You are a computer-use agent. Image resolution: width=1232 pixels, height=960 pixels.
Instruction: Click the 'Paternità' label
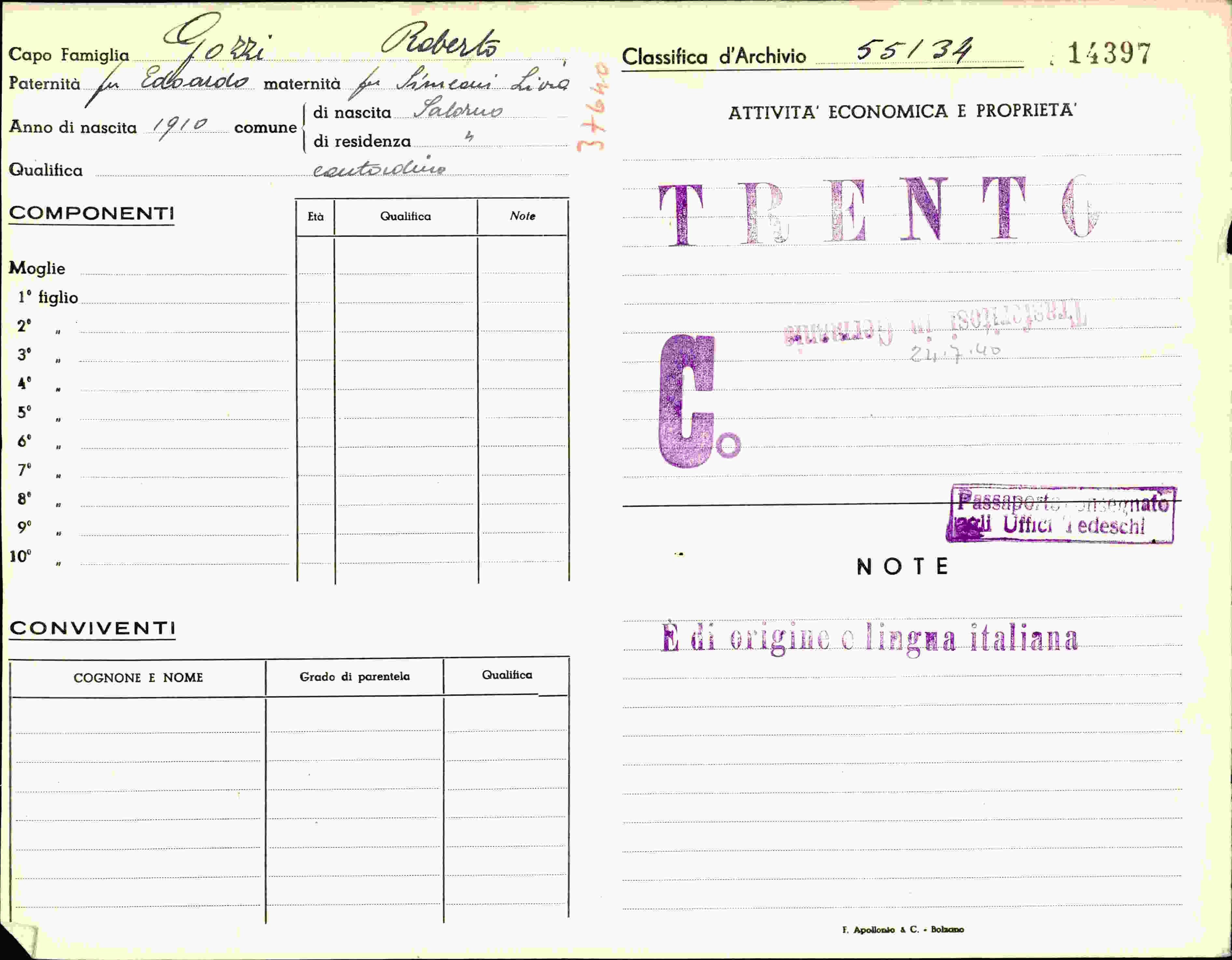(x=45, y=83)
